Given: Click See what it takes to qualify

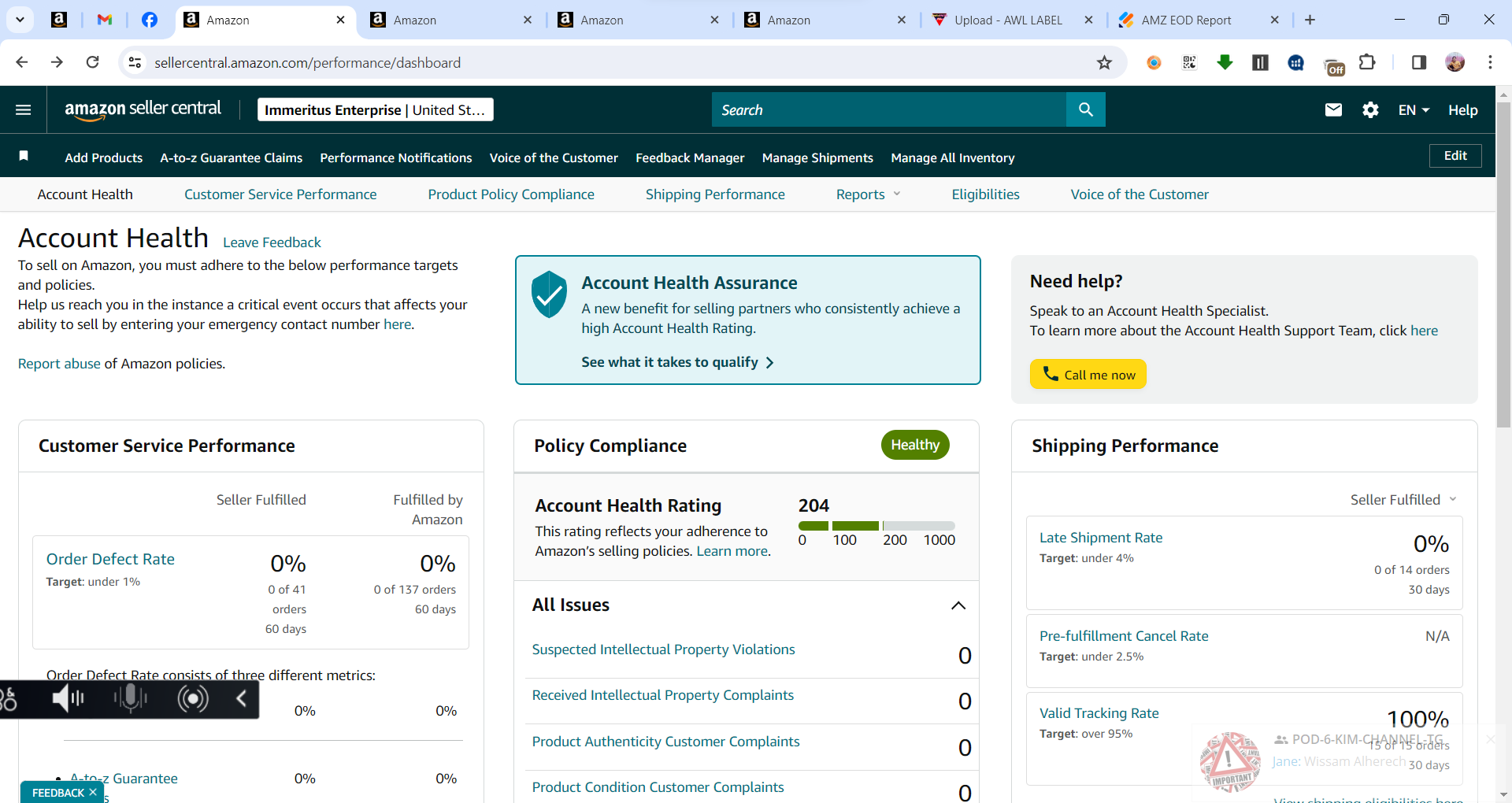Looking at the screenshot, I should (677, 362).
